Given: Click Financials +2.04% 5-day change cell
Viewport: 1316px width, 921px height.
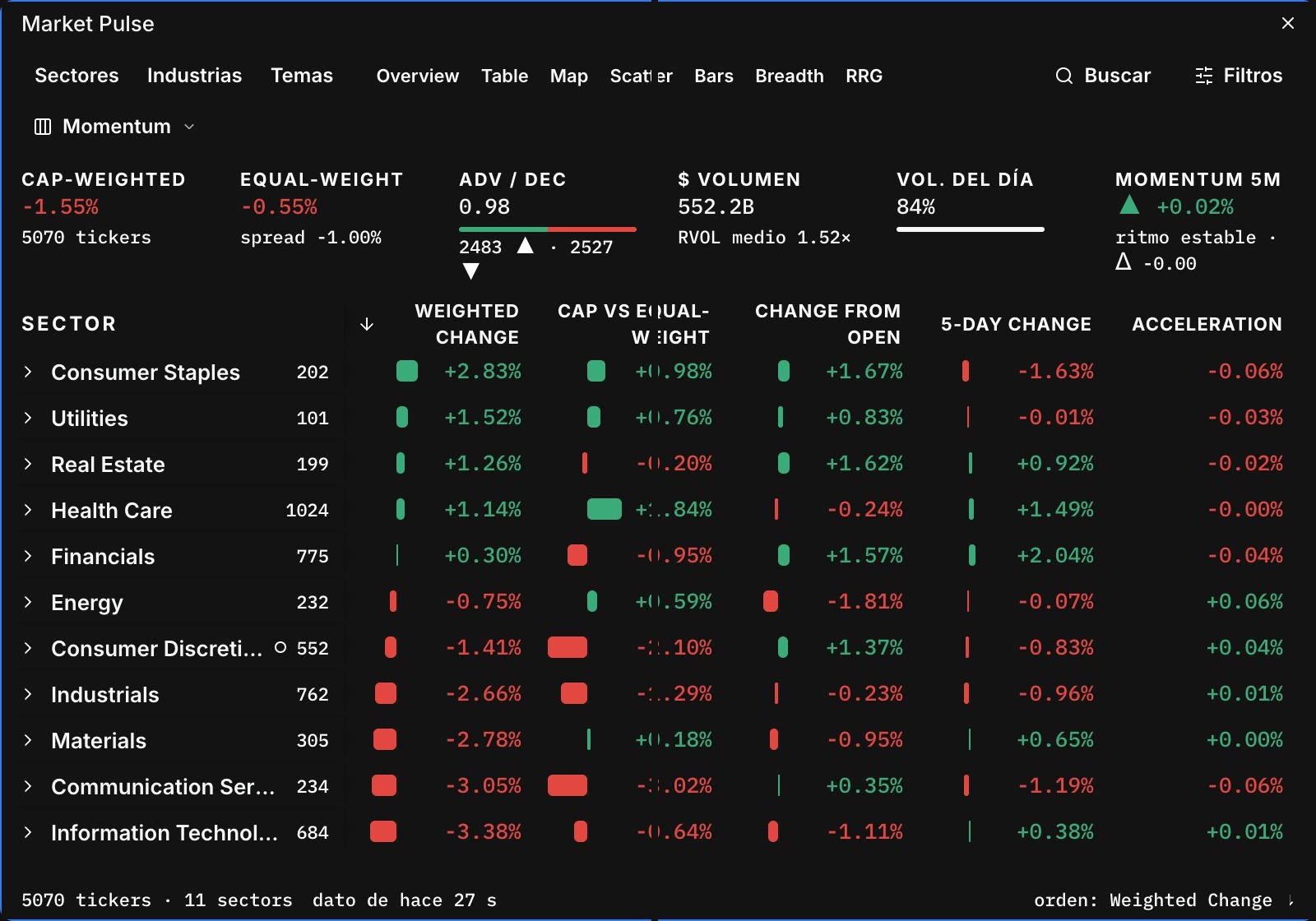Looking at the screenshot, I should [1055, 556].
